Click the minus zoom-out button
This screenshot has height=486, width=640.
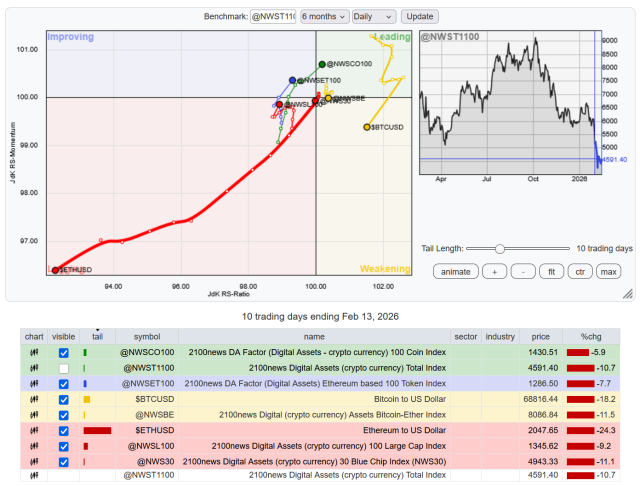523,271
